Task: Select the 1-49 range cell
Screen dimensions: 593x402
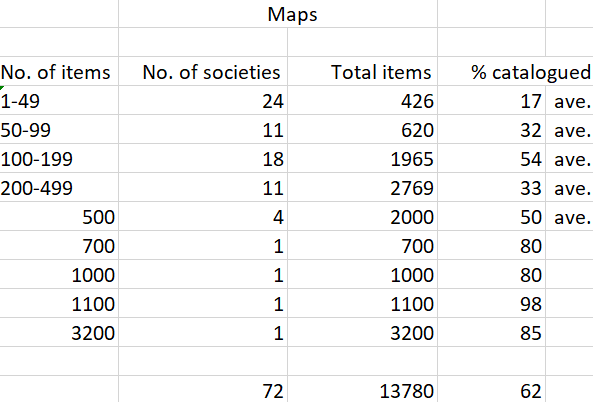Action: point(59,101)
